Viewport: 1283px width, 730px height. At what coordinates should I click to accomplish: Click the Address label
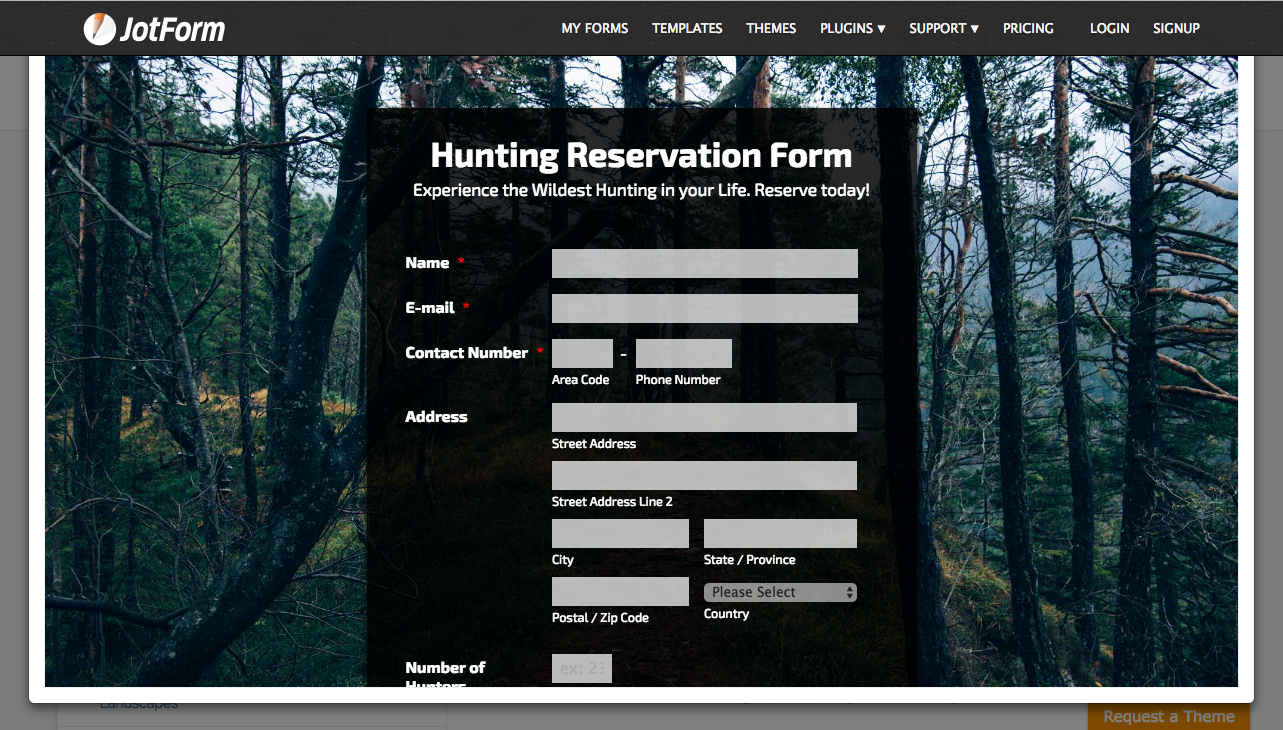tap(436, 417)
